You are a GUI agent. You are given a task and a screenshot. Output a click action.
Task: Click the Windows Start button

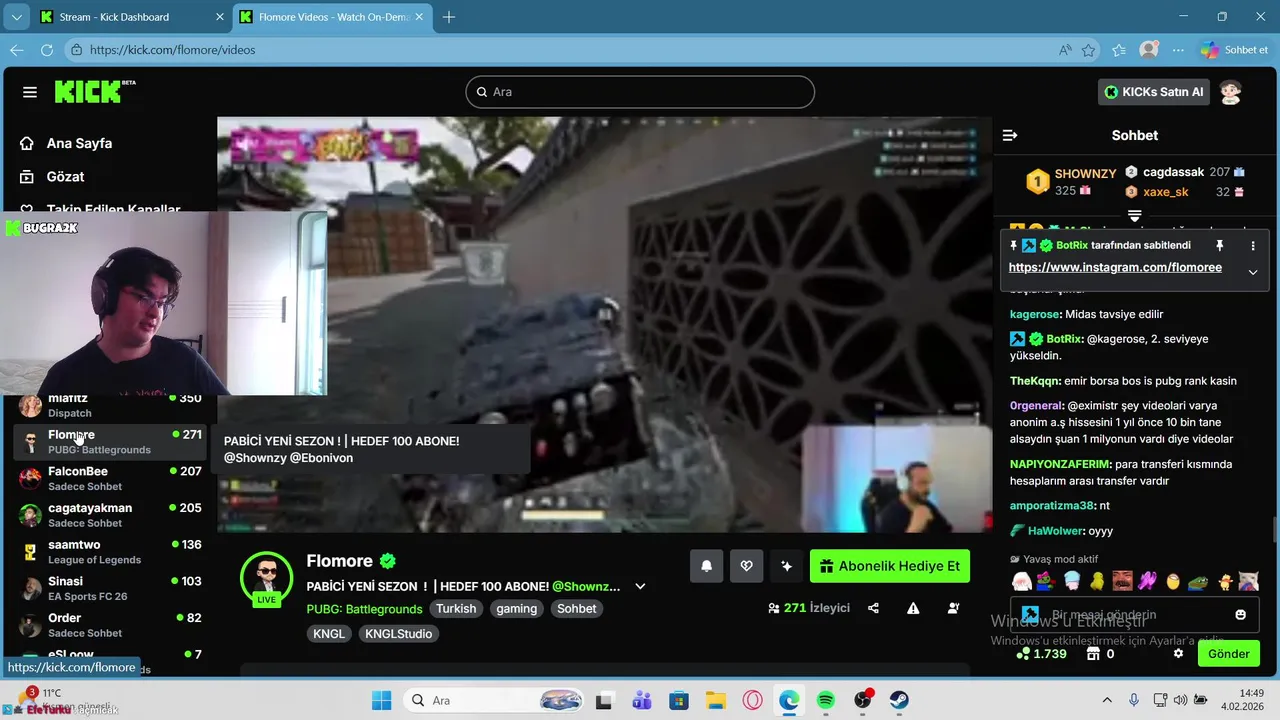point(381,700)
